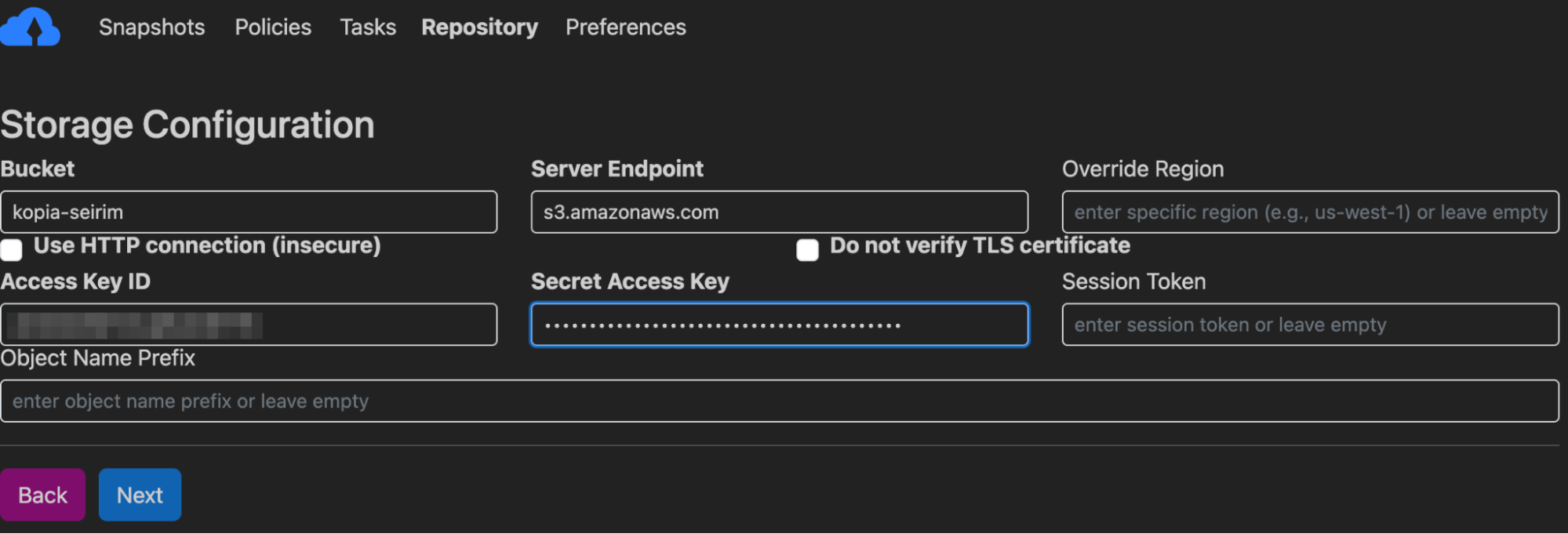Tick Do not verify TLS certificate checkbox

tap(807, 249)
